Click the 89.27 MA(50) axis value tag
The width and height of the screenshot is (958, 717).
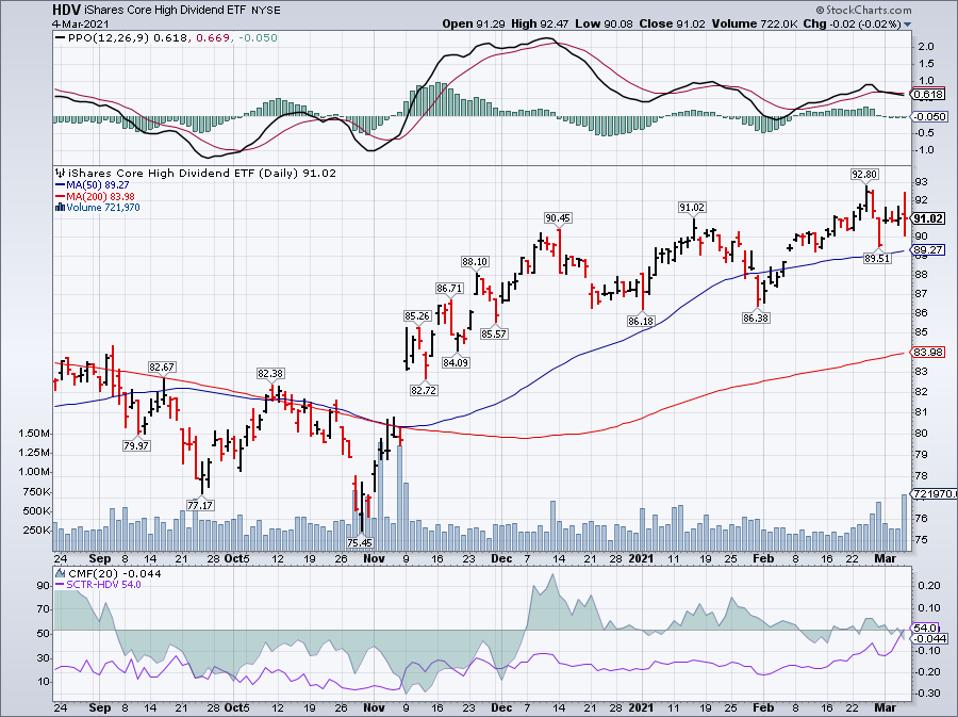pos(929,249)
